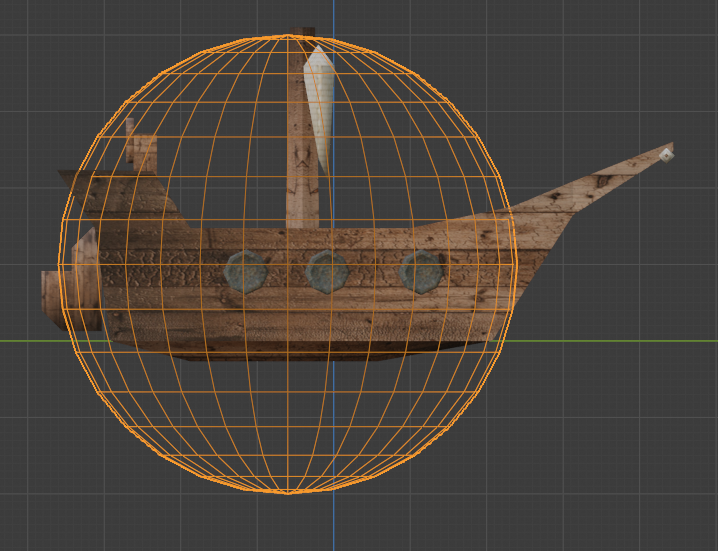Select the small posts on the stern deck
This screenshot has height=551, width=718.
point(142,150)
